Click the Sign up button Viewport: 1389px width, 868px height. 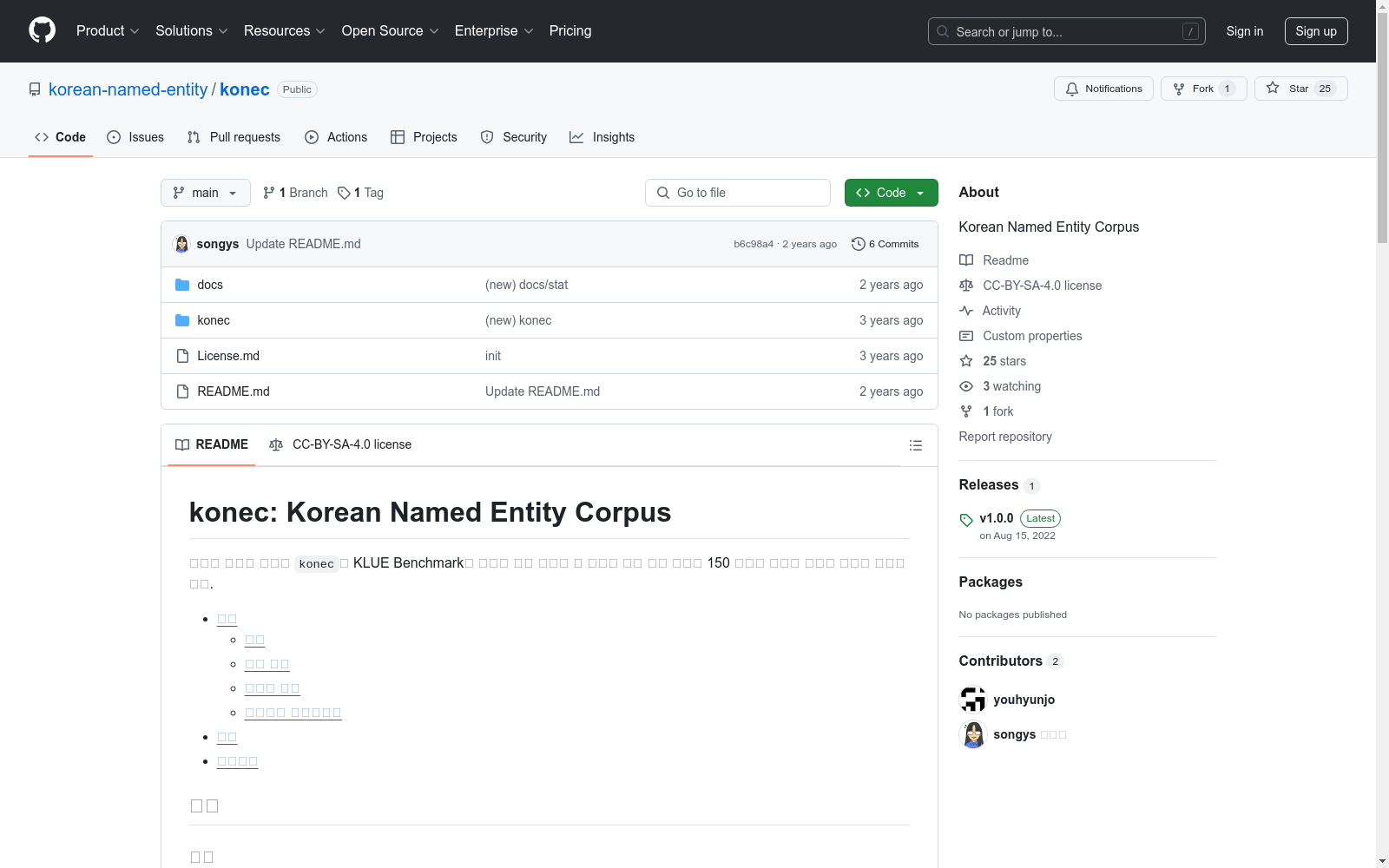click(1316, 31)
